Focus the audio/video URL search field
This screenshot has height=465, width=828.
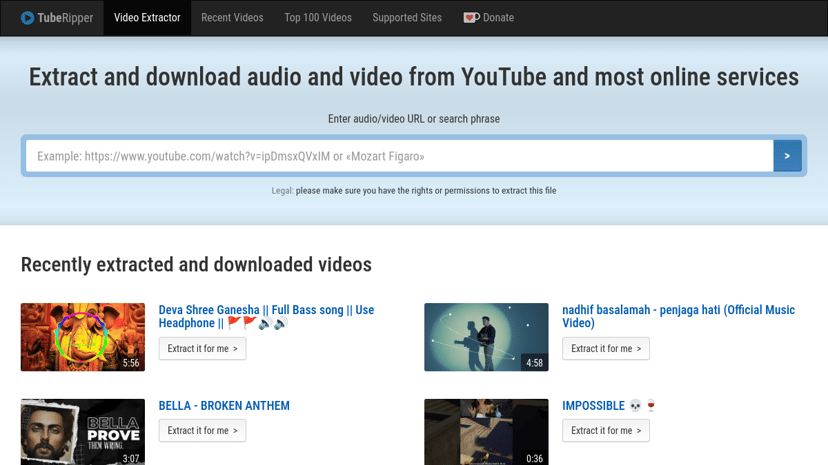[400, 156]
